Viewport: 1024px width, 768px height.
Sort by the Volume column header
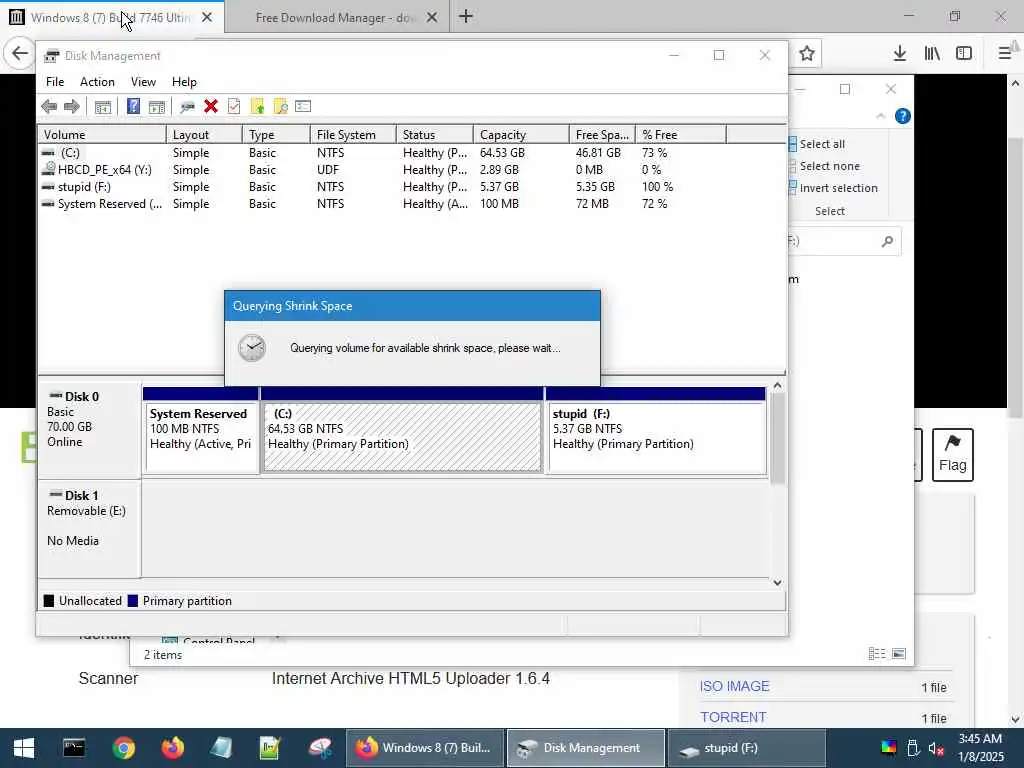pos(102,135)
